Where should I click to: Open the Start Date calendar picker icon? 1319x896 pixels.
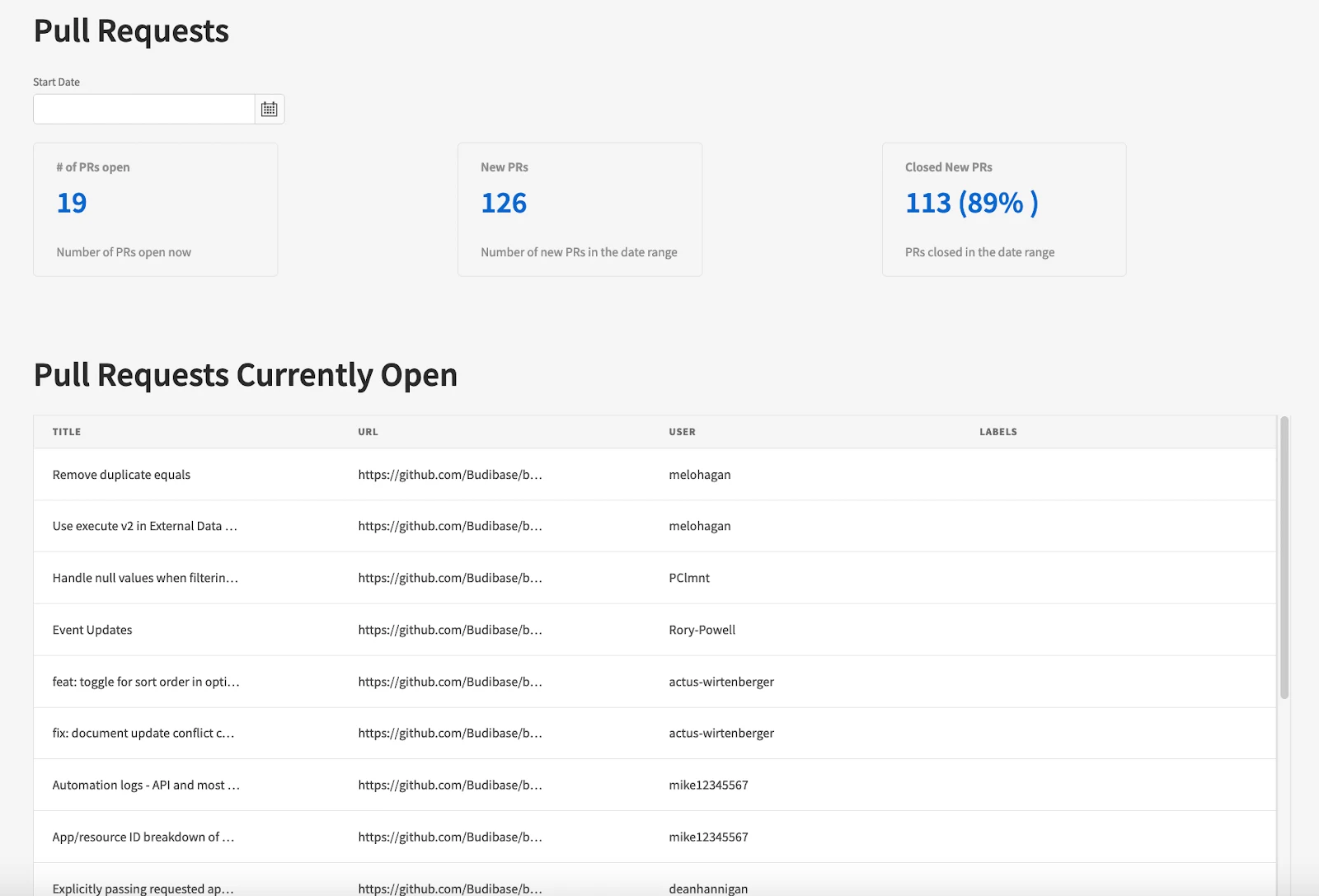pyautogui.click(x=270, y=109)
